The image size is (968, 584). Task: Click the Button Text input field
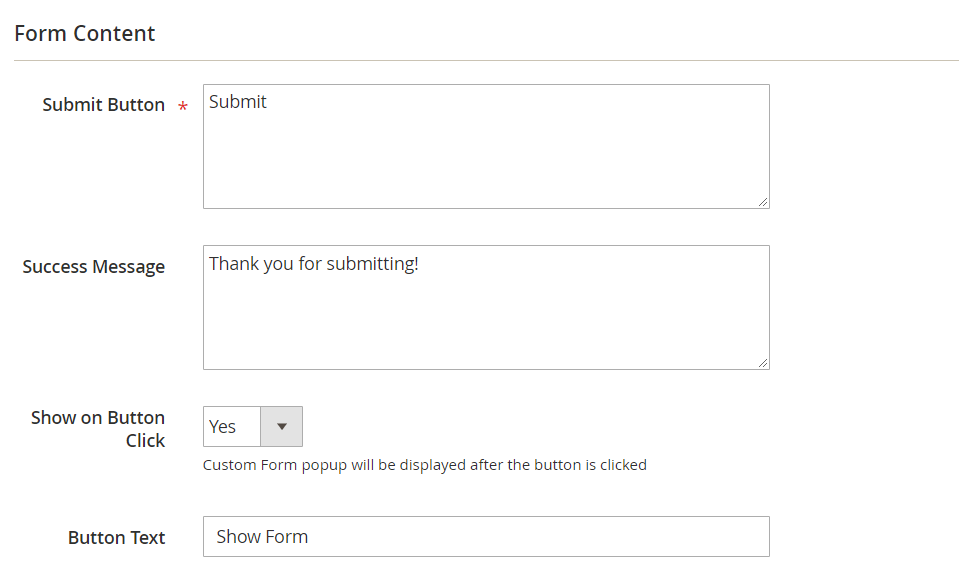486,536
